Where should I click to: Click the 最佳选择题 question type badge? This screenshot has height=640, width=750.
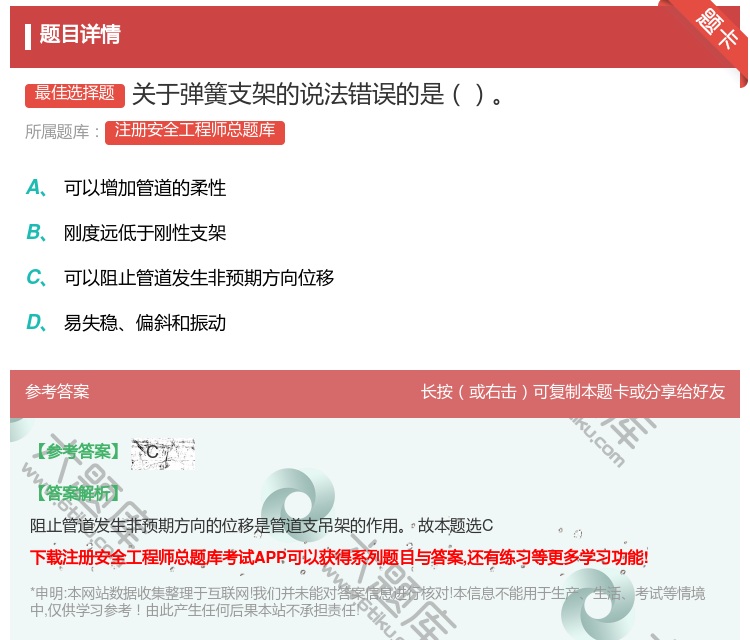[75, 94]
